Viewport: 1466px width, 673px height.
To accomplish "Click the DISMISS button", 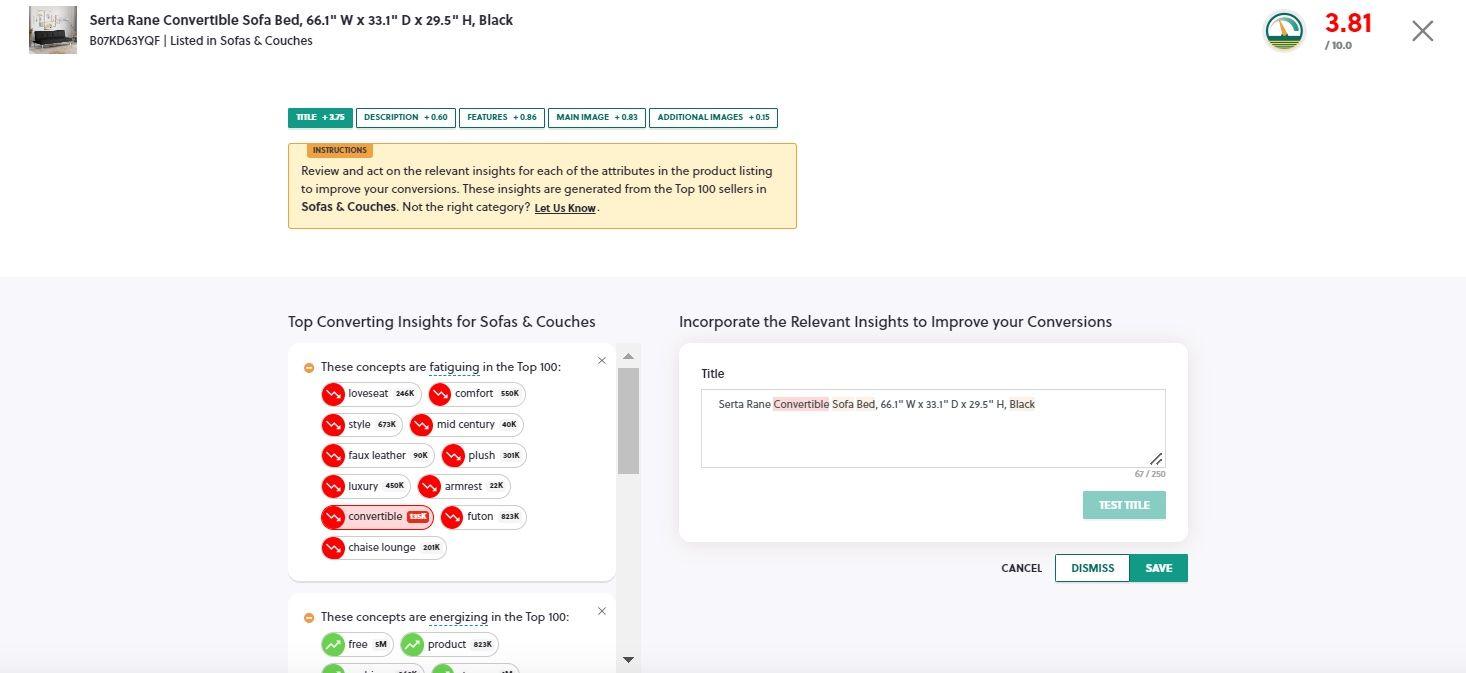I will click(1092, 568).
